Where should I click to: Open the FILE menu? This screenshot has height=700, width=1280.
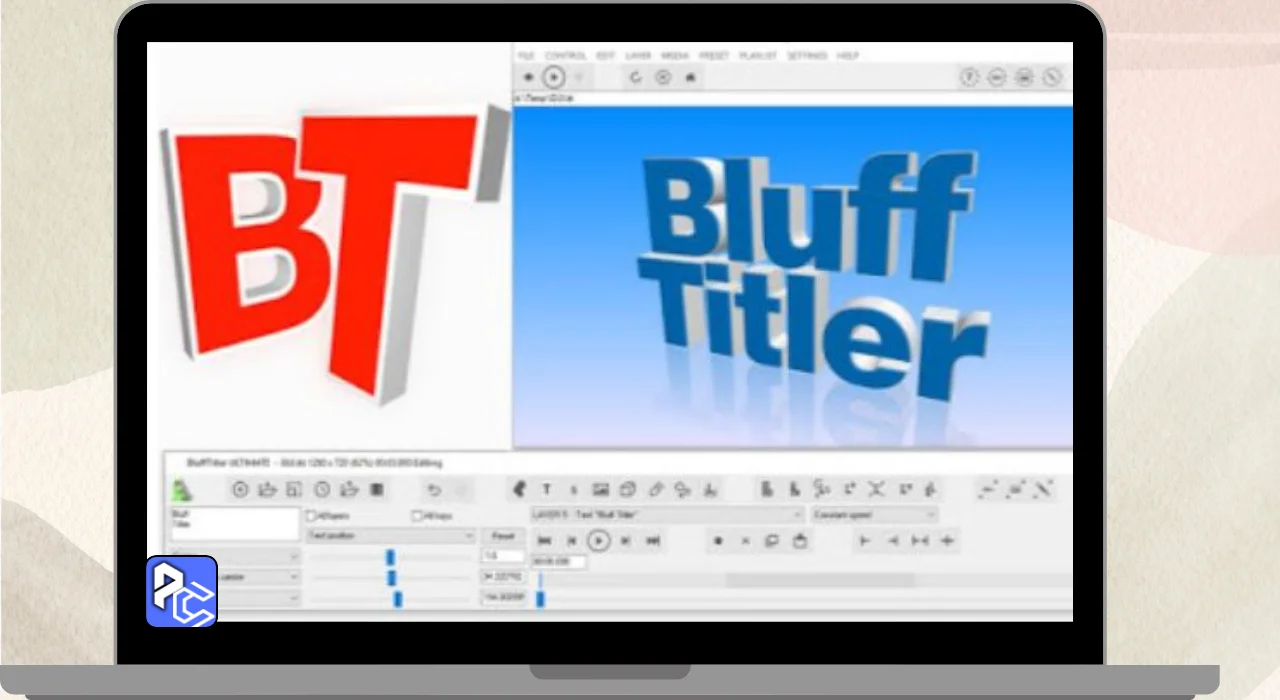point(526,56)
